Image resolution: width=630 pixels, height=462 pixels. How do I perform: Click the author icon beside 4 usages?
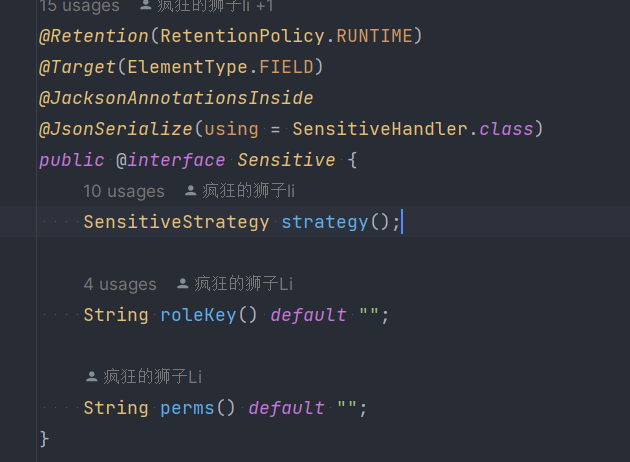(182, 284)
